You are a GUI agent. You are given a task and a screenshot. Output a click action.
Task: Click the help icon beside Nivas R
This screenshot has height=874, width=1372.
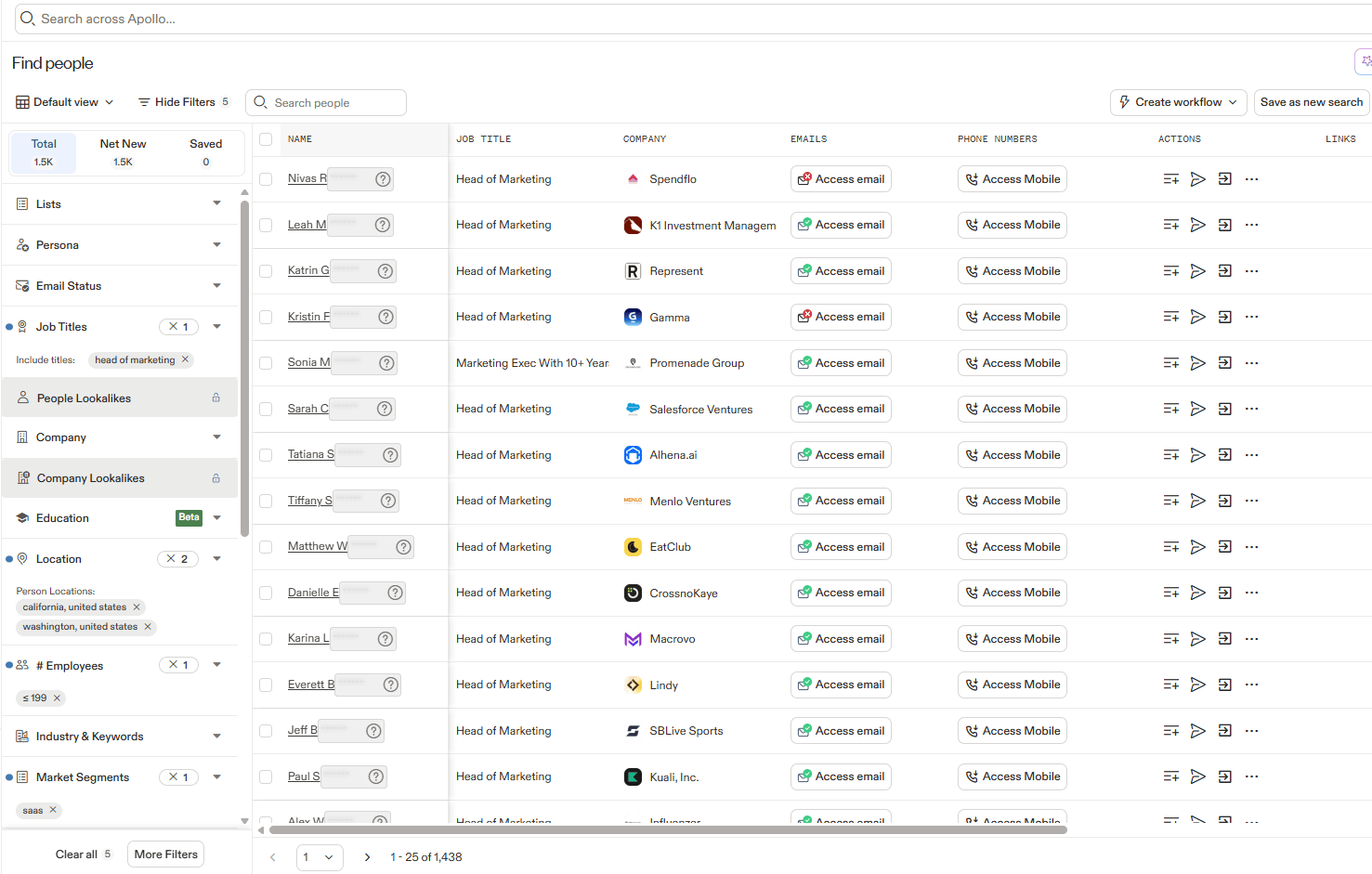[x=383, y=179]
